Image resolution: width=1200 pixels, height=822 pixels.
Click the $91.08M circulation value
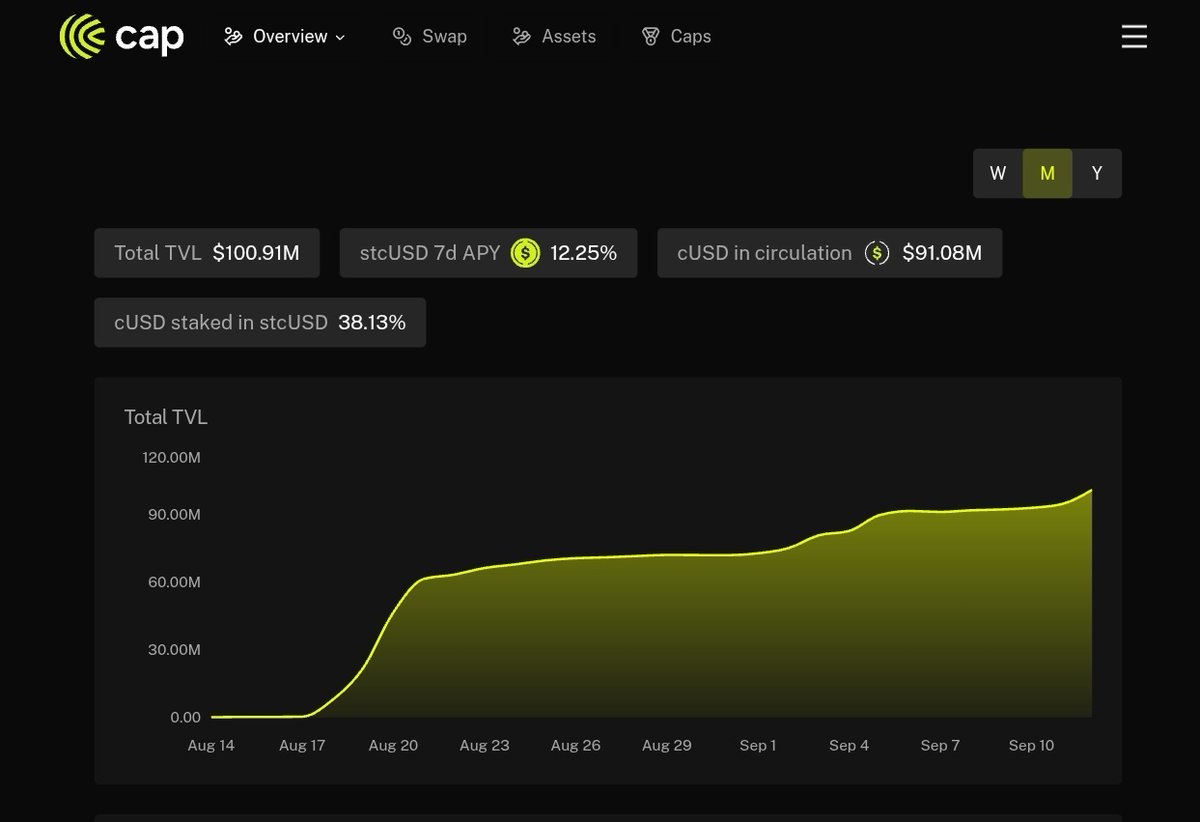[x=942, y=253]
